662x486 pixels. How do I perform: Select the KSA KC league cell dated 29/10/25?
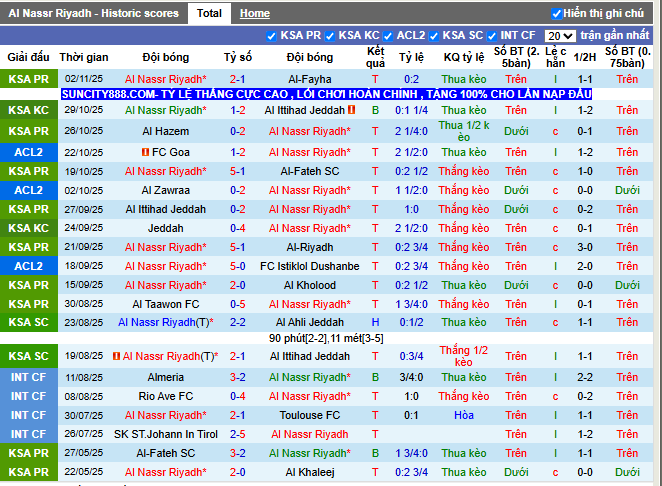pyautogui.click(x=29, y=110)
